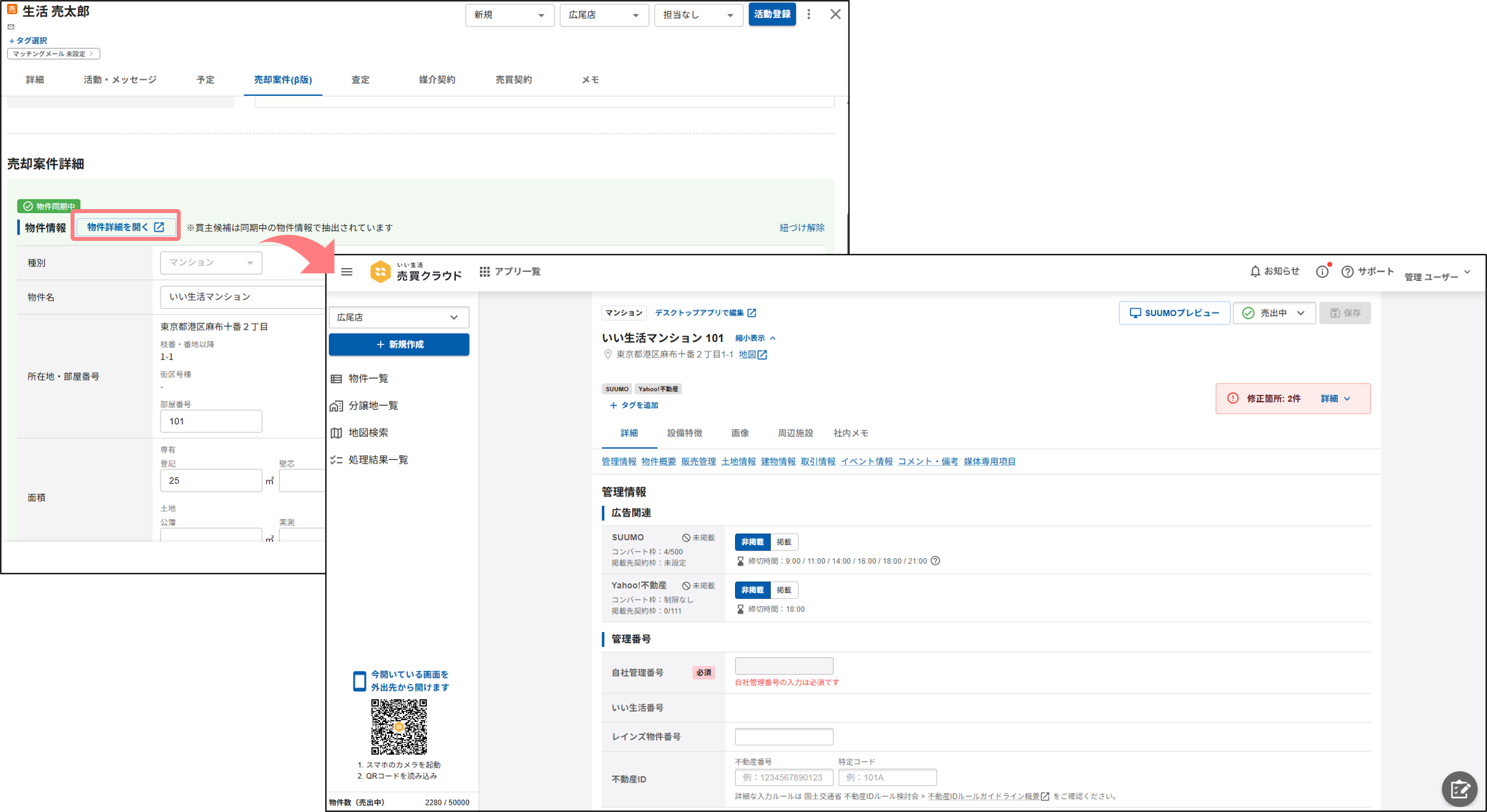Open the 広尾店 store selector in sidebar
The height and width of the screenshot is (812, 1487).
coord(399,317)
